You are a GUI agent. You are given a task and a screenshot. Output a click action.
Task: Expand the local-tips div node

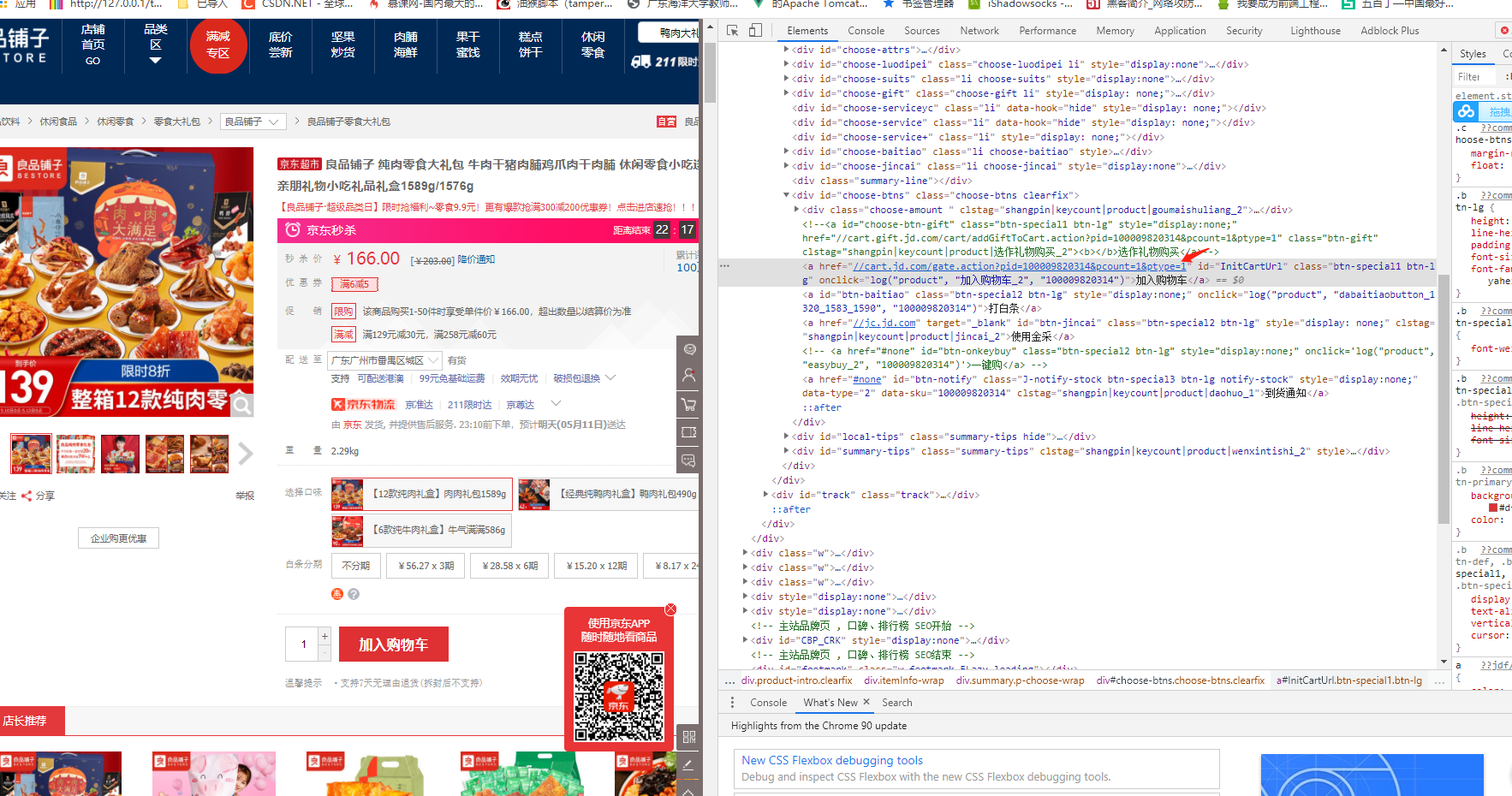(x=786, y=437)
